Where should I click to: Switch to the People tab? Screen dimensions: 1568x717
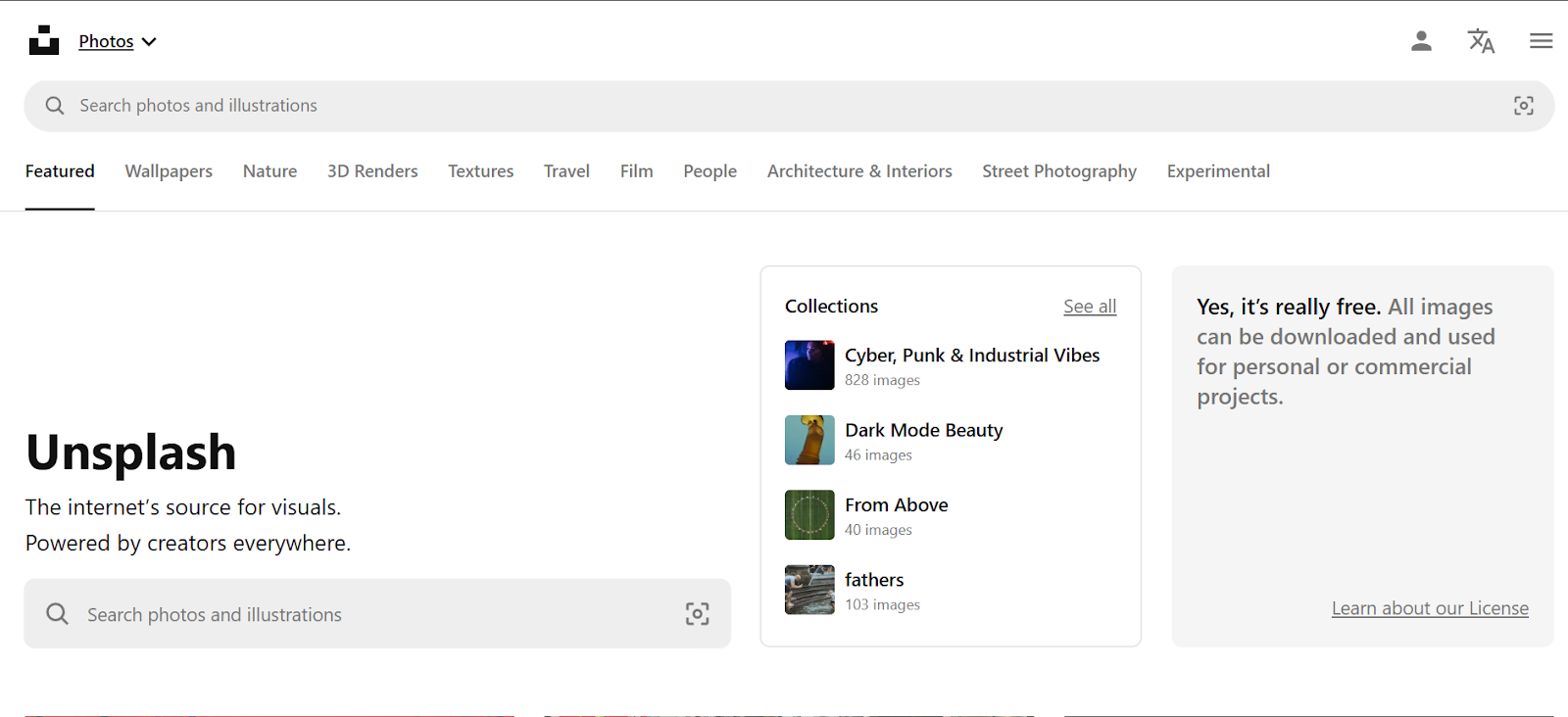tap(710, 171)
